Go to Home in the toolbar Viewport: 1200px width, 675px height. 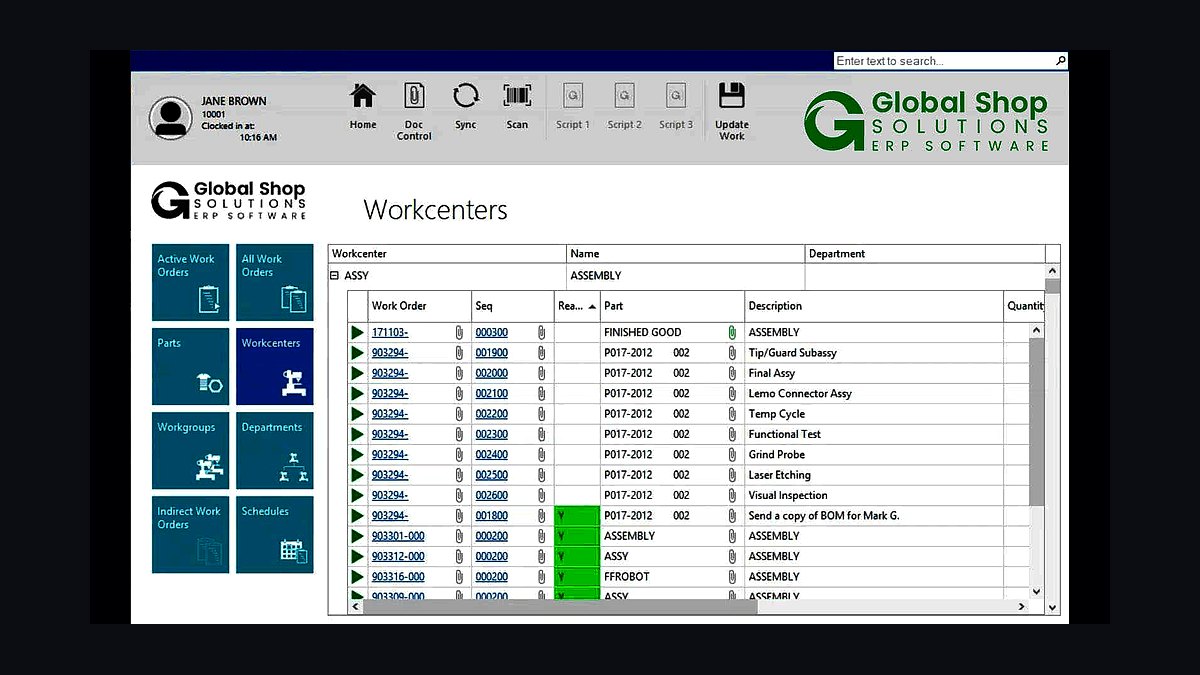(363, 106)
